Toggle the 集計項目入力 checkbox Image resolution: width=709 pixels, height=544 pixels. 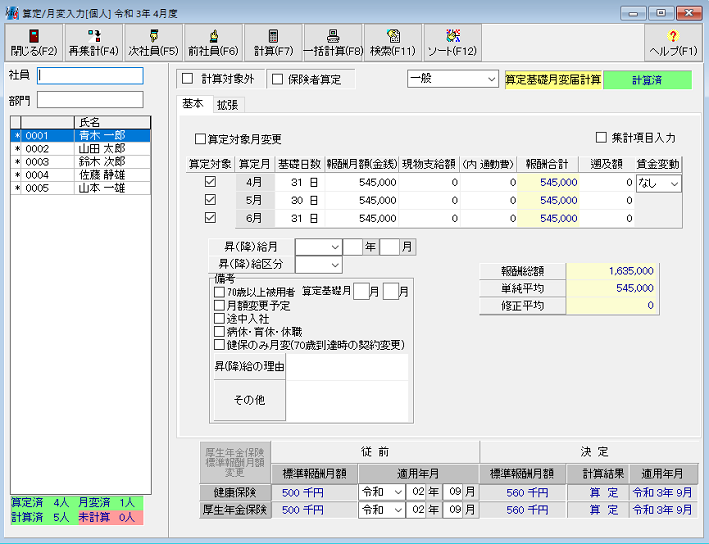click(x=601, y=138)
